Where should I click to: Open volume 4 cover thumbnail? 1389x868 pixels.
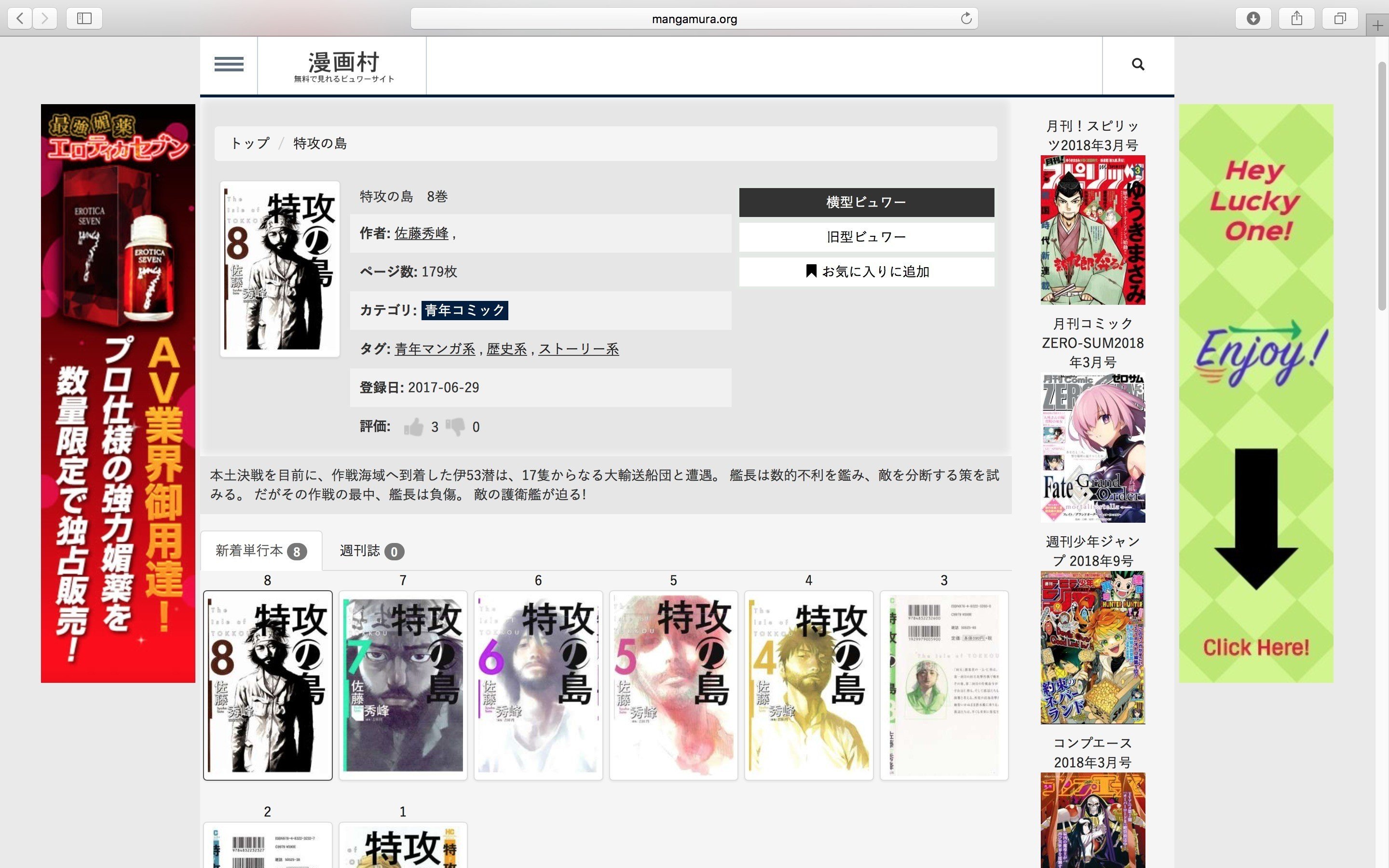tap(809, 685)
